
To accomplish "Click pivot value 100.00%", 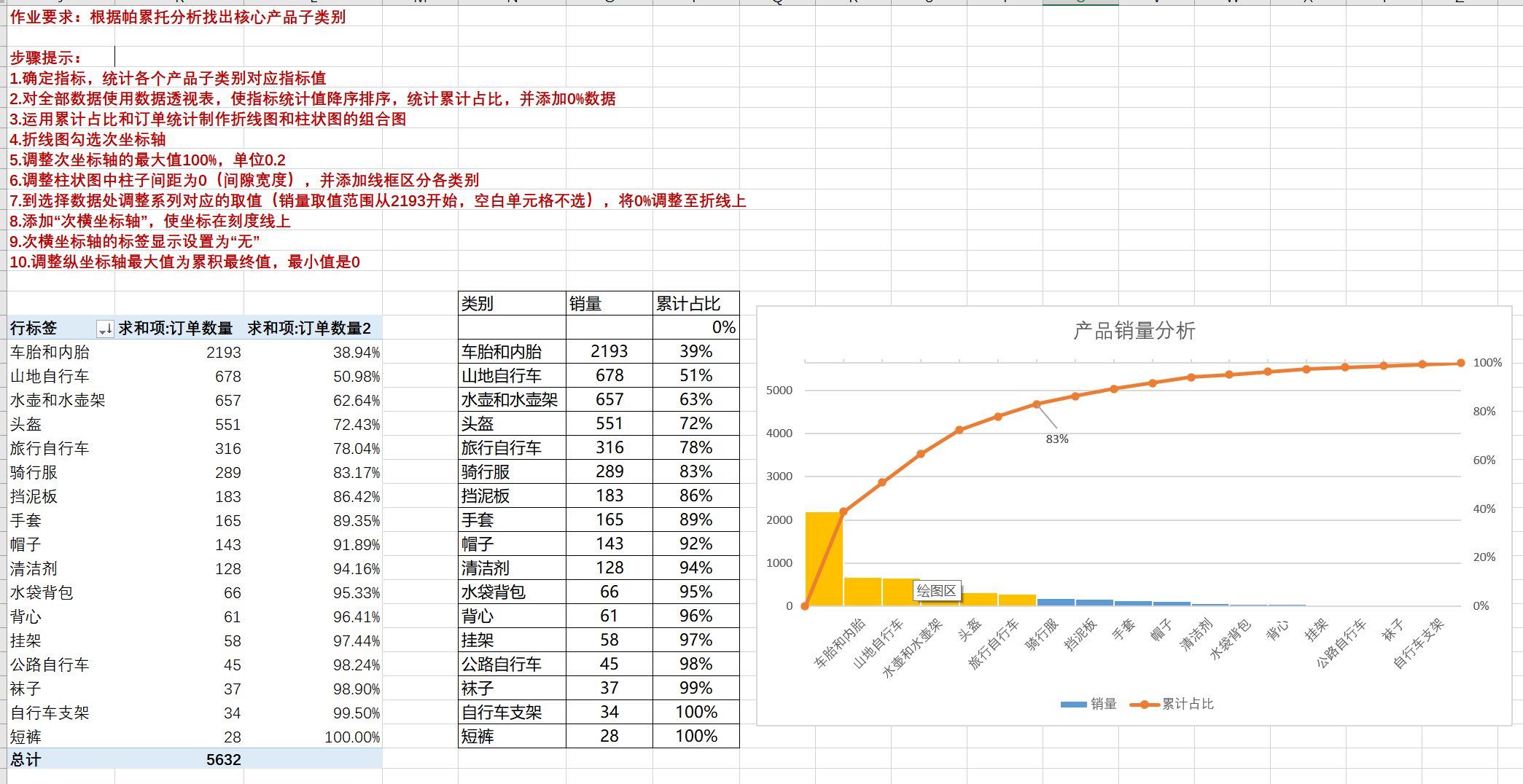I will coord(352,737).
